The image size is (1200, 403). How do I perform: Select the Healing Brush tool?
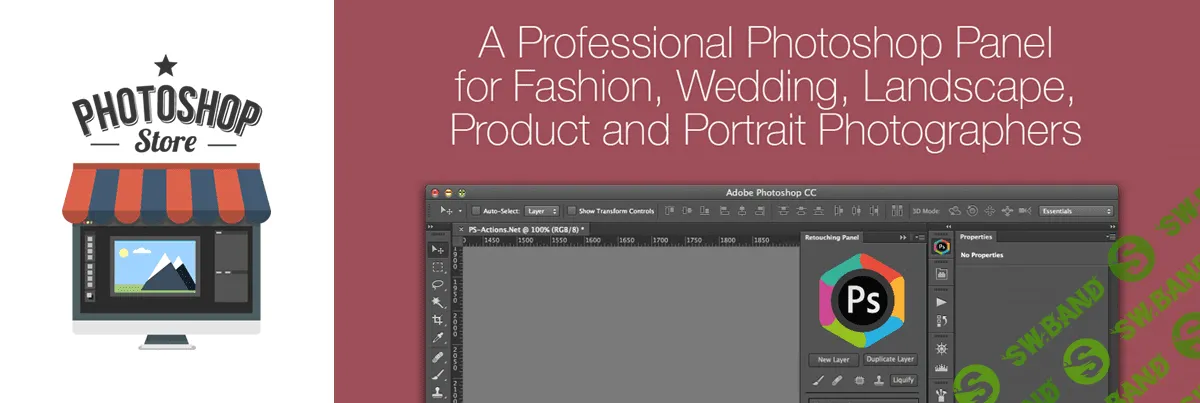click(438, 356)
